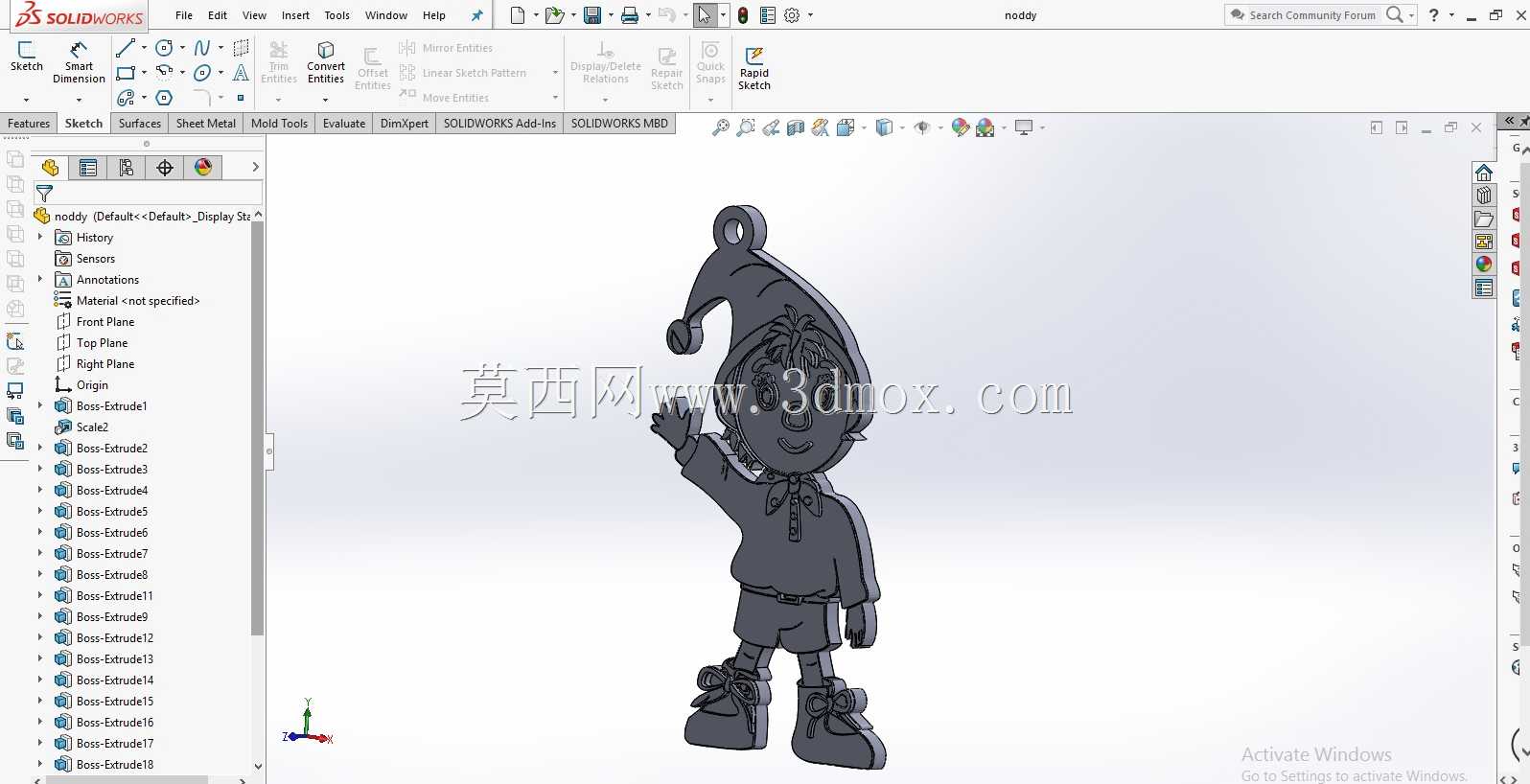The image size is (1530, 784).
Task: Open the SOLIDWORKS MBD tab
Action: [619, 124]
